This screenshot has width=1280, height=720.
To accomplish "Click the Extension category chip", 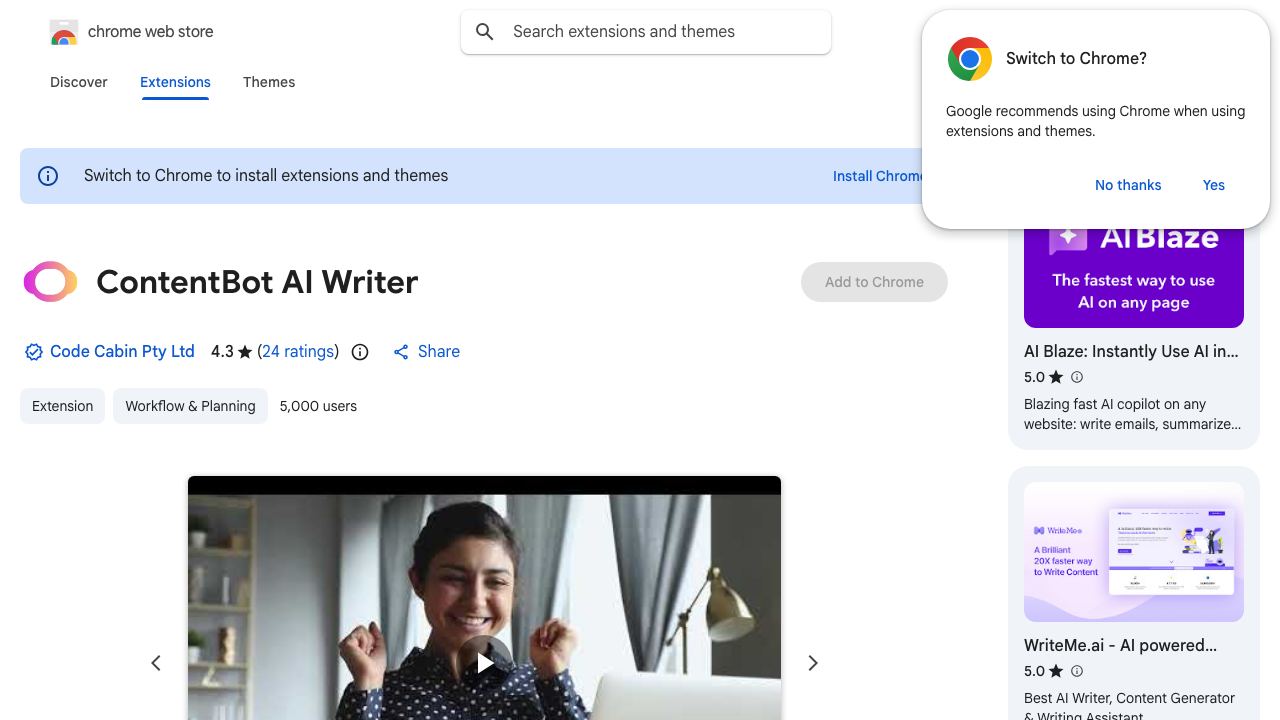I will click(x=62, y=406).
